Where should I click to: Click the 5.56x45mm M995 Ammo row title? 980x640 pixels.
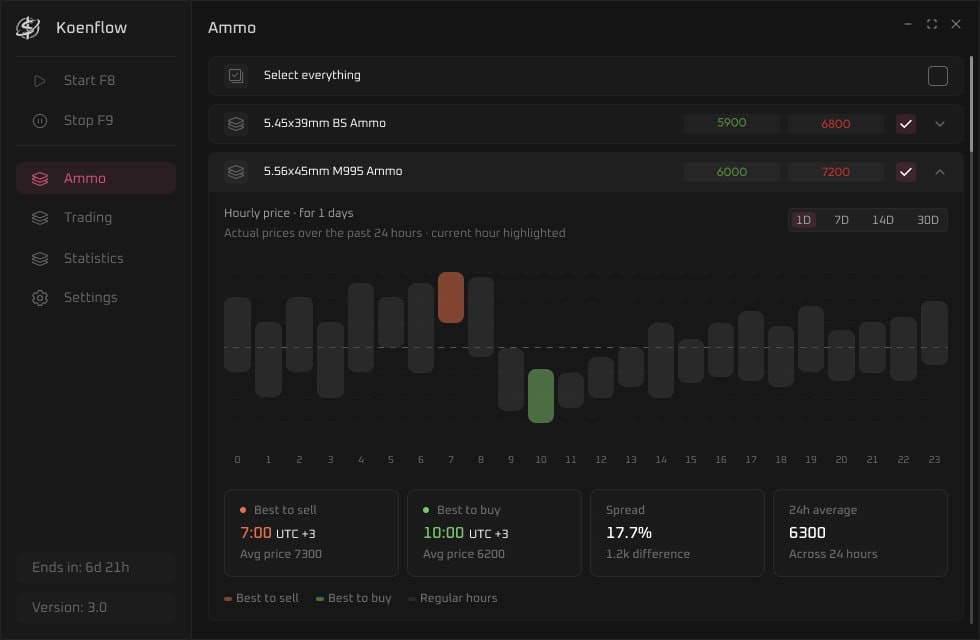[332, 171]
